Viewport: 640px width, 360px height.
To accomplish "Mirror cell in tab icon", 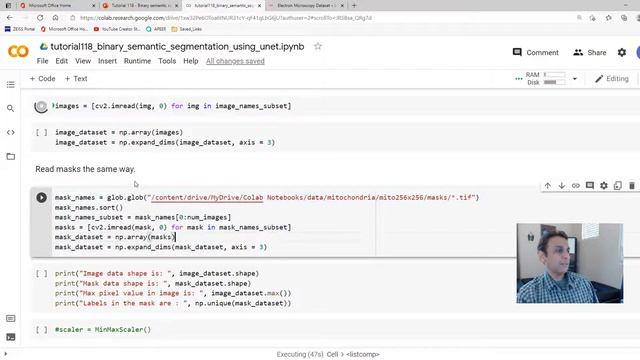I will click(618, 186).
